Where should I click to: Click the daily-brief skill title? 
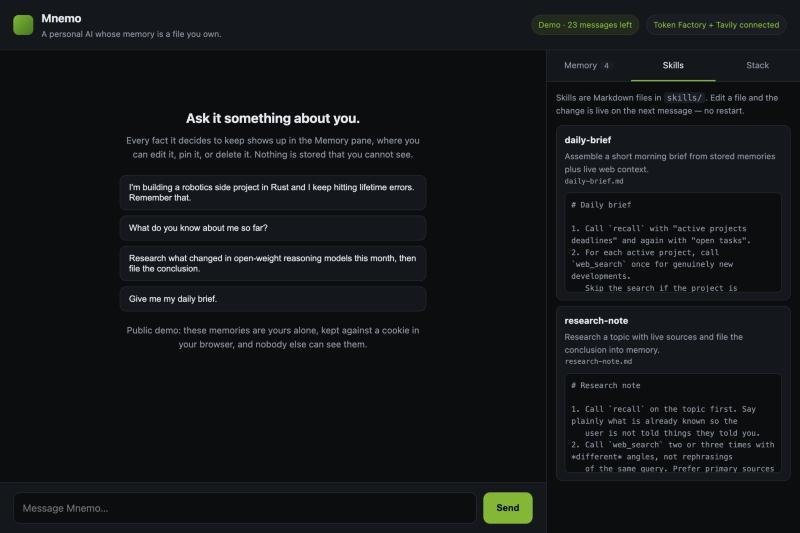point(587,140)
